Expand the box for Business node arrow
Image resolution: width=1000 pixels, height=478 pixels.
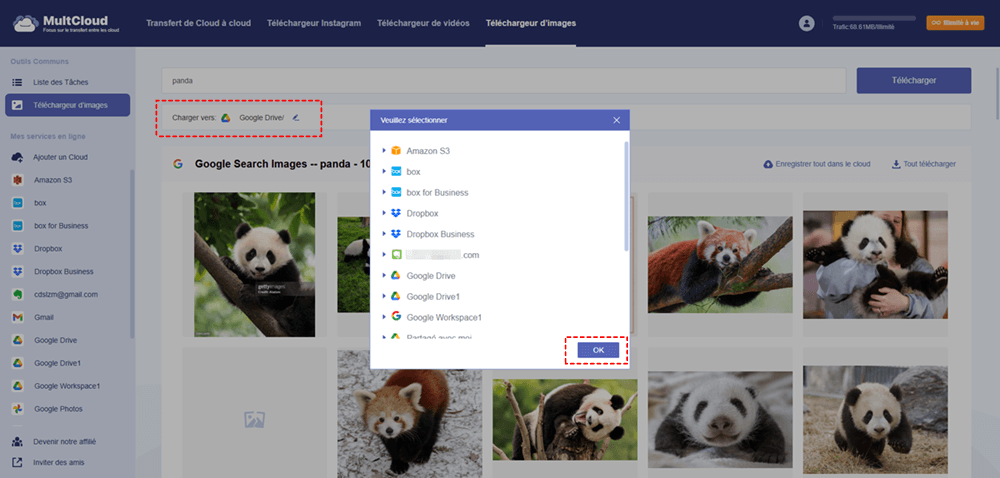coord(384,192)
